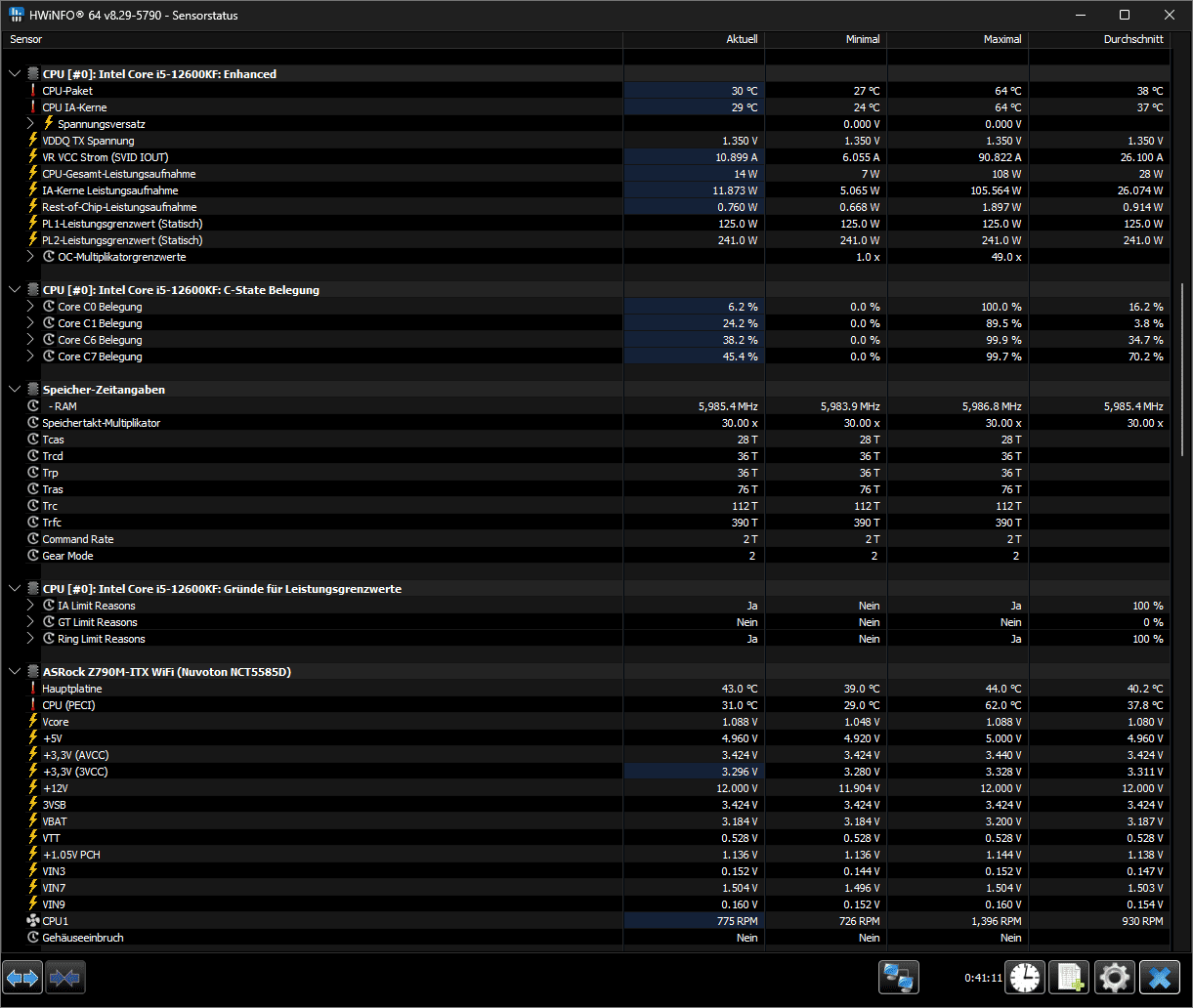Select IA-Kerne Leistungsaufnahme row
The width and height of the screenshot is (1193, 1008).
[586, 190]
